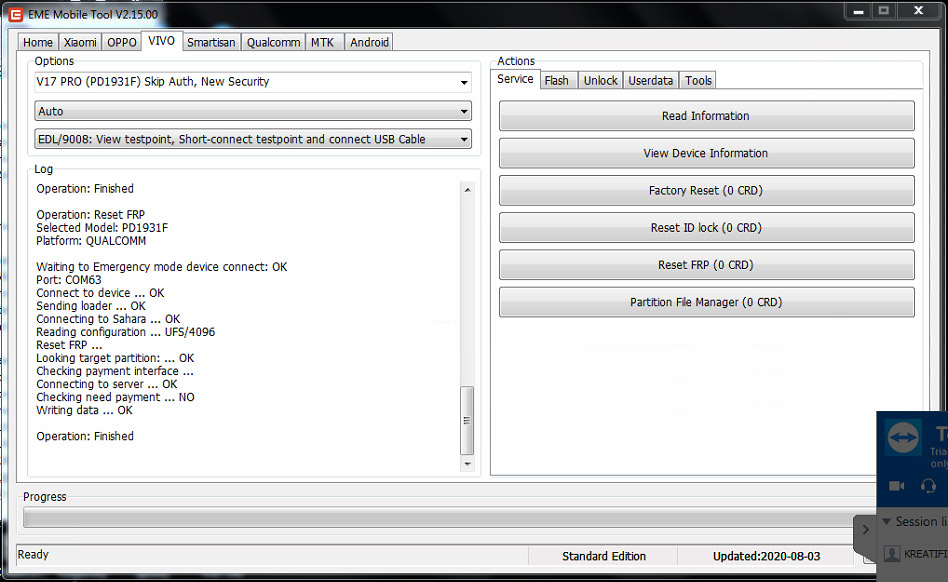Open the Qualcomm tab

click(x=273, y=42)
